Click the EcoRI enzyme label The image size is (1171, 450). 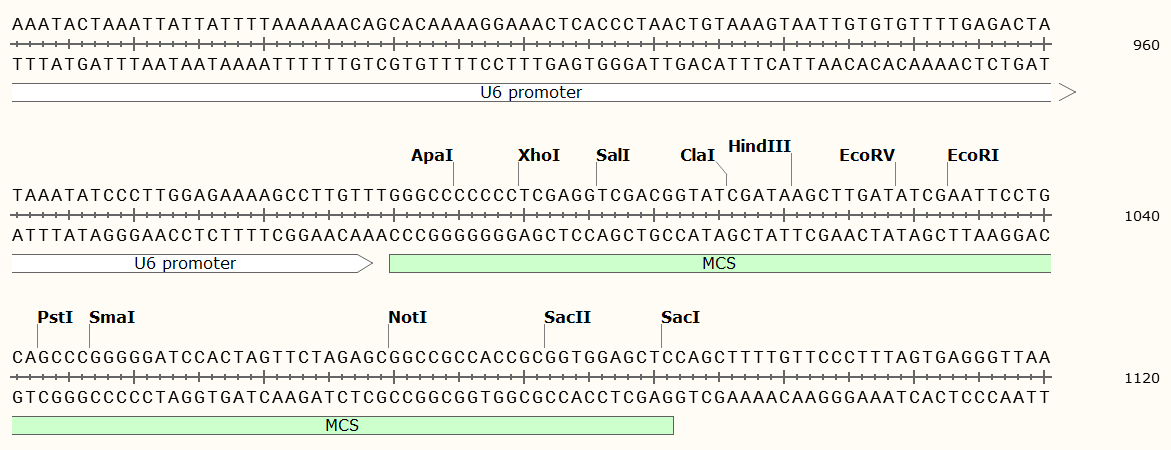(973, 156)
